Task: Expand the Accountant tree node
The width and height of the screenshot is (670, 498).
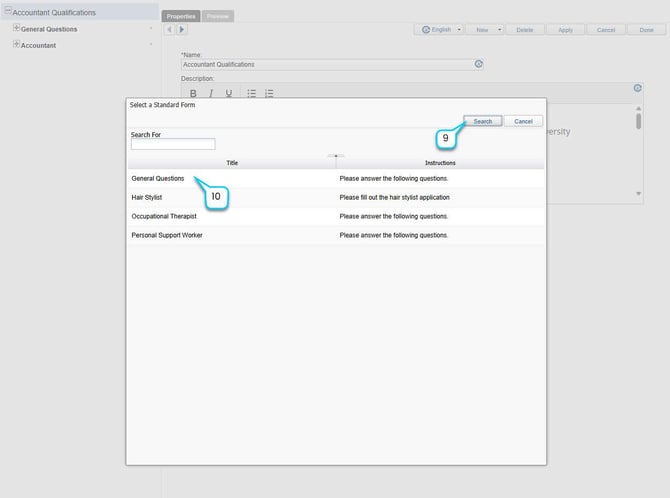Action: point(16,45)
